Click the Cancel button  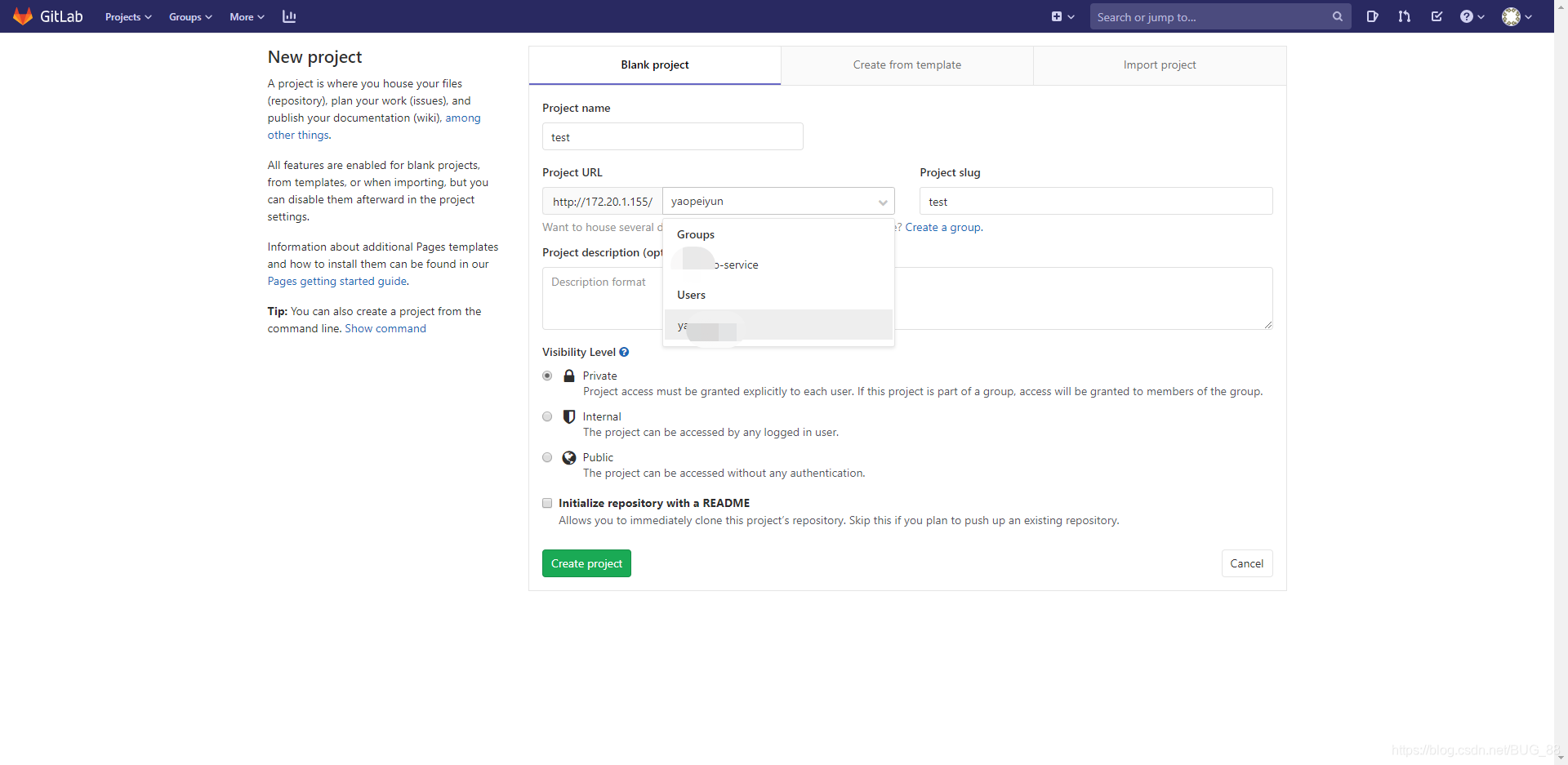click(1247, 563)
